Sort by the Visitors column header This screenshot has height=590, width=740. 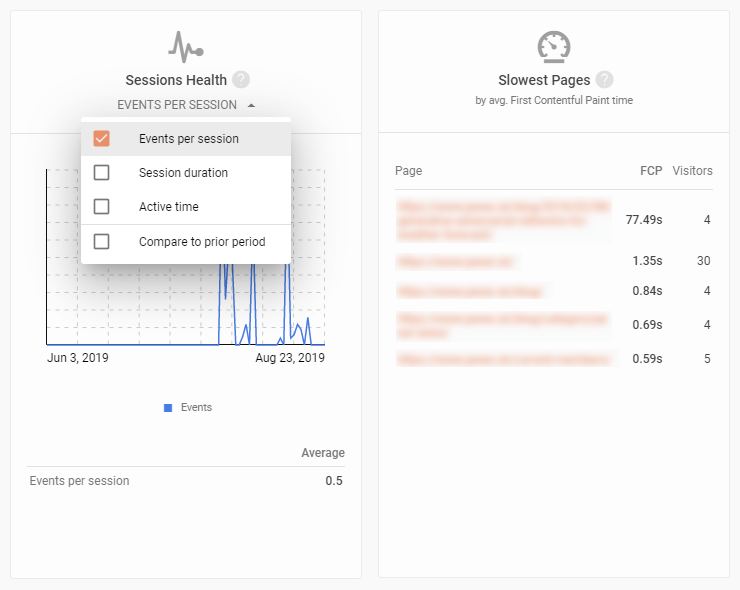click(x=692, y=170)
